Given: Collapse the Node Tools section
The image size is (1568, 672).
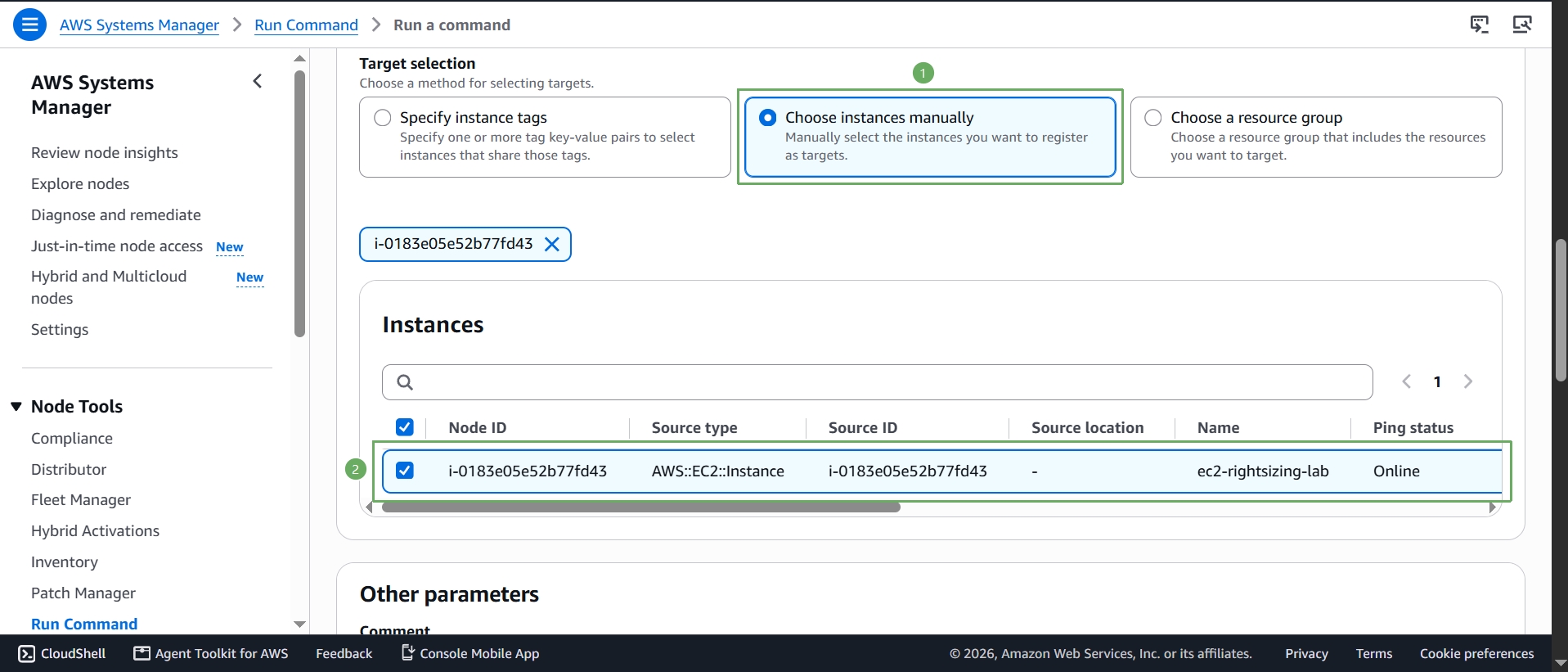Looking at the screenshot, I should (16, 407).
